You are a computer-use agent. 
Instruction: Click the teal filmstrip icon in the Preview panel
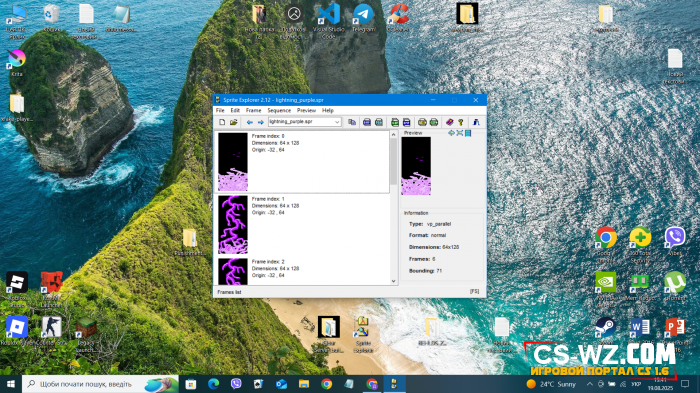click(468, 133)
